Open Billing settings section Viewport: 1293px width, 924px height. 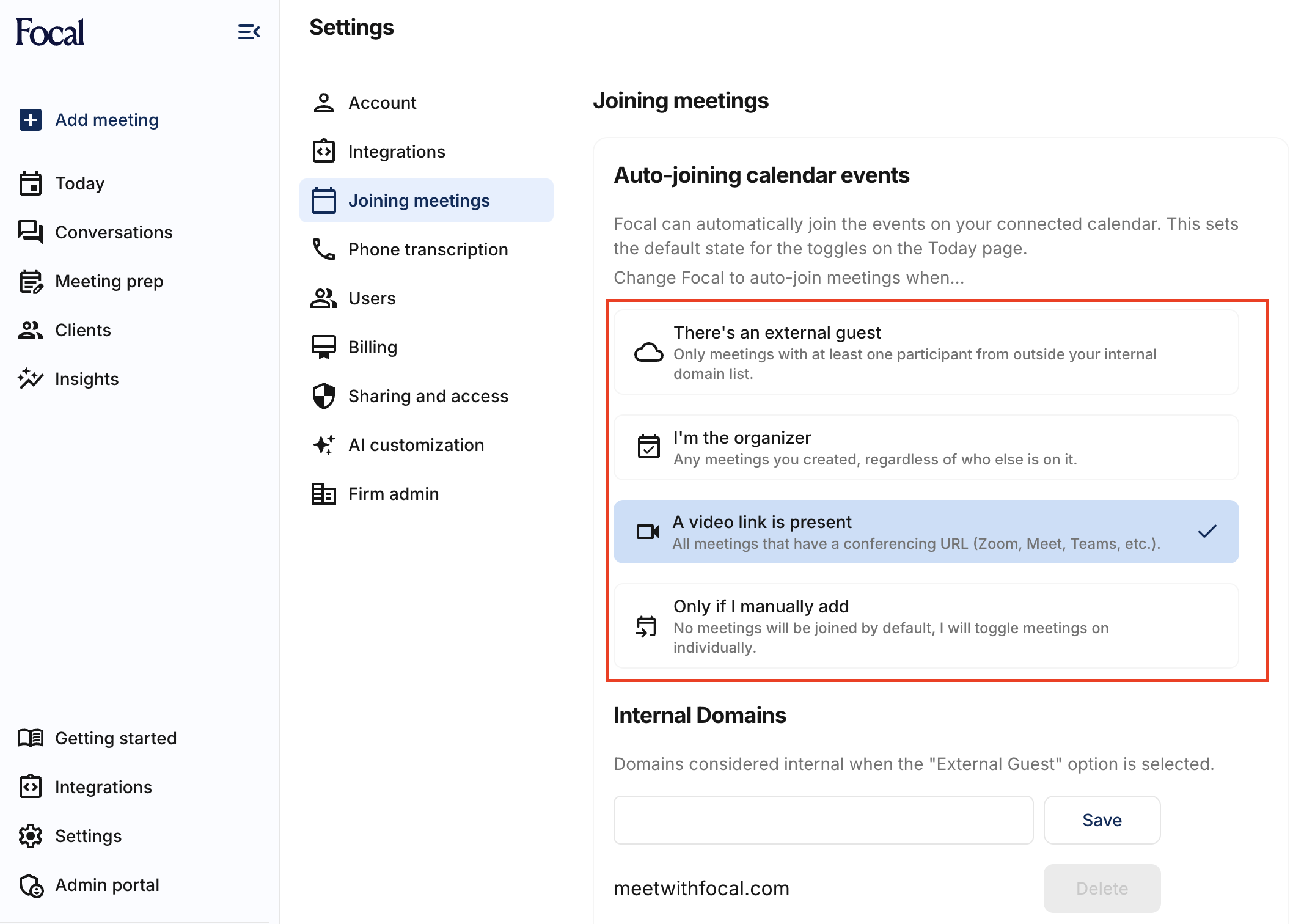[x=372, y=347]
